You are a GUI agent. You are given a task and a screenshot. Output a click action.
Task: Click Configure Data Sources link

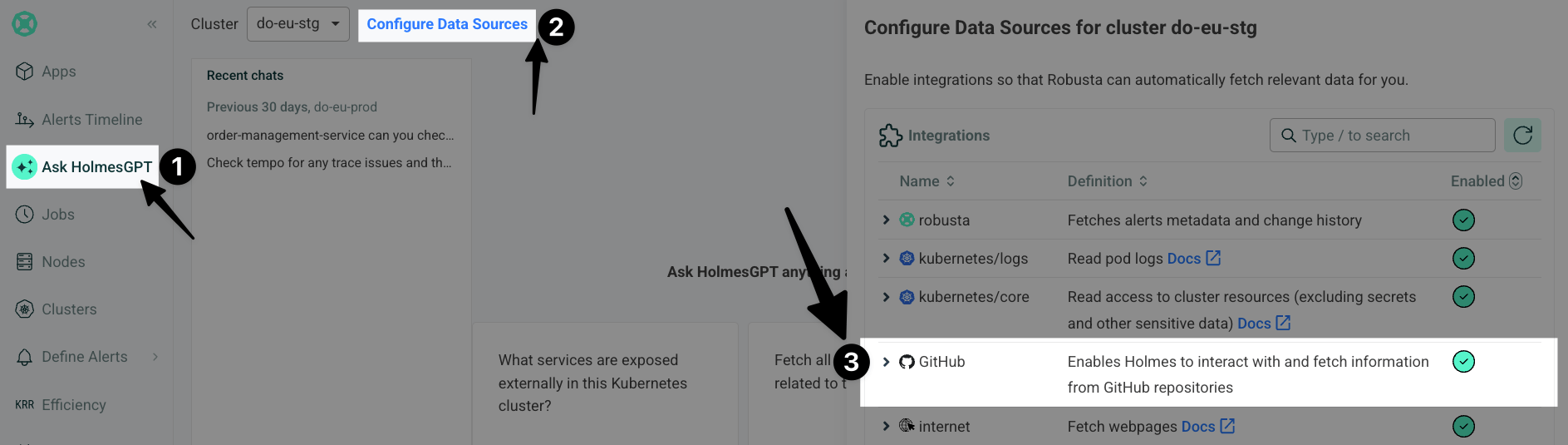[447, 24]
